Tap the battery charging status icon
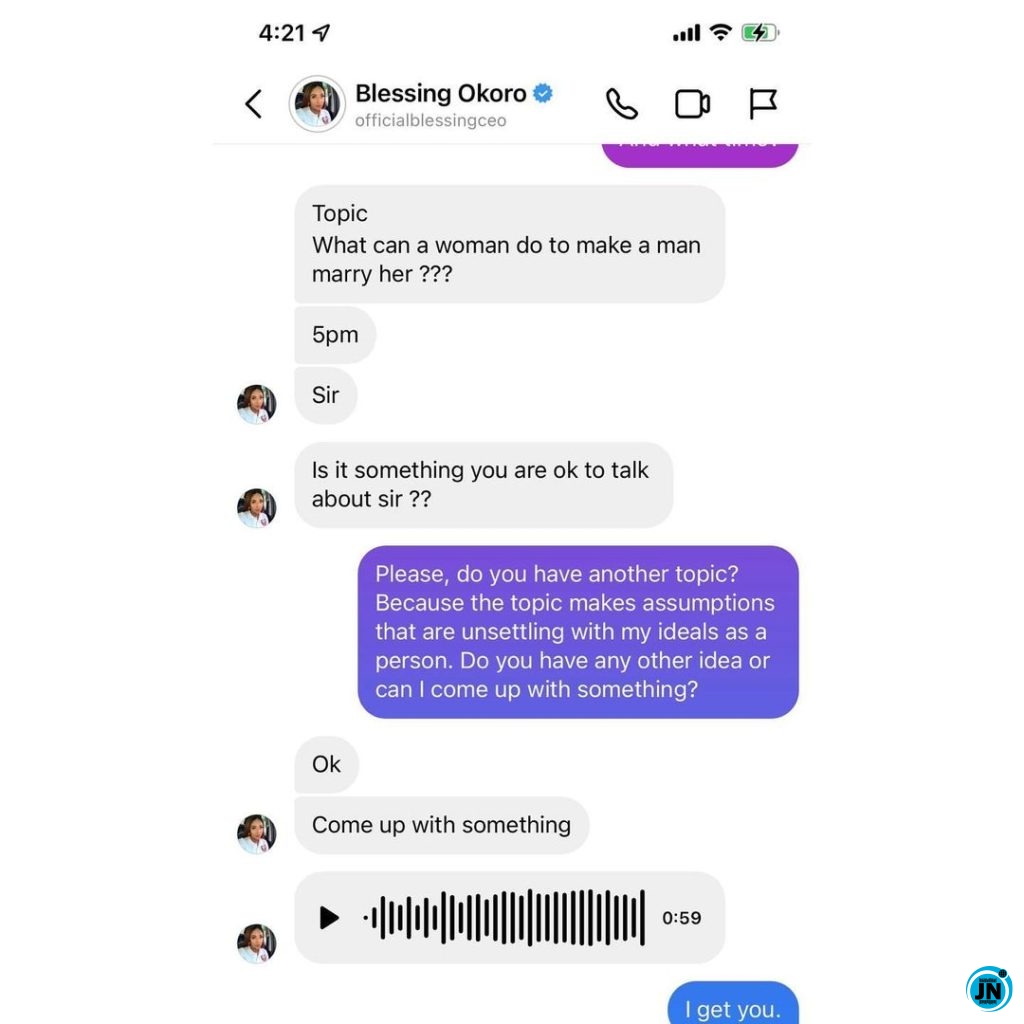This screenshot has height=1024, width=1024. pyautogui.click(x=760, y=33)
